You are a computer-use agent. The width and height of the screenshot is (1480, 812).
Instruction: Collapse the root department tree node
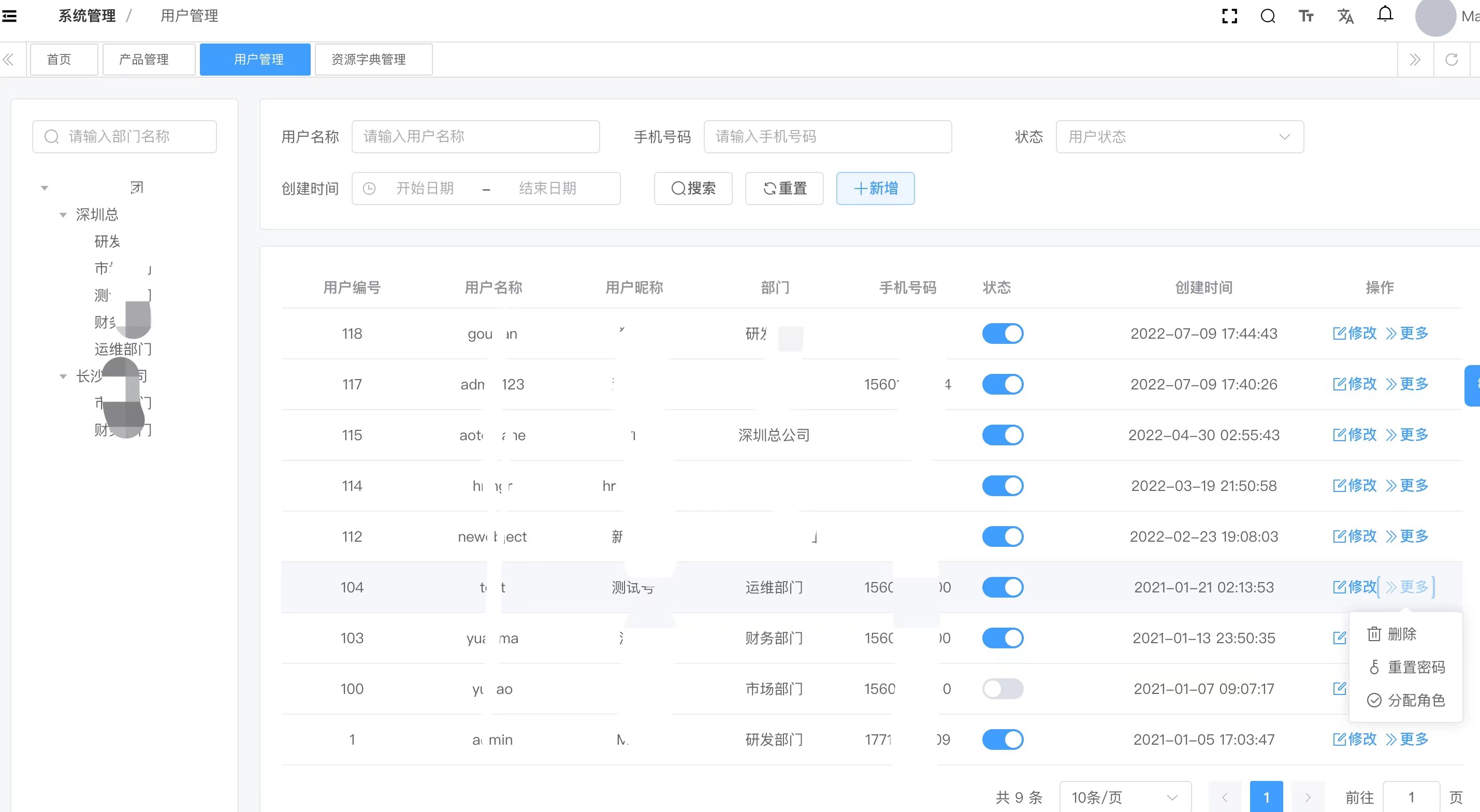(x=44, y=188)
